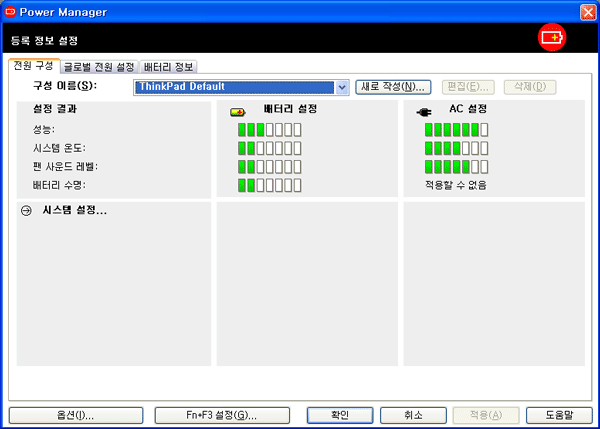
Task: Open the 글로벌 전원 설정 tab
Action: (x=99, y=67)
